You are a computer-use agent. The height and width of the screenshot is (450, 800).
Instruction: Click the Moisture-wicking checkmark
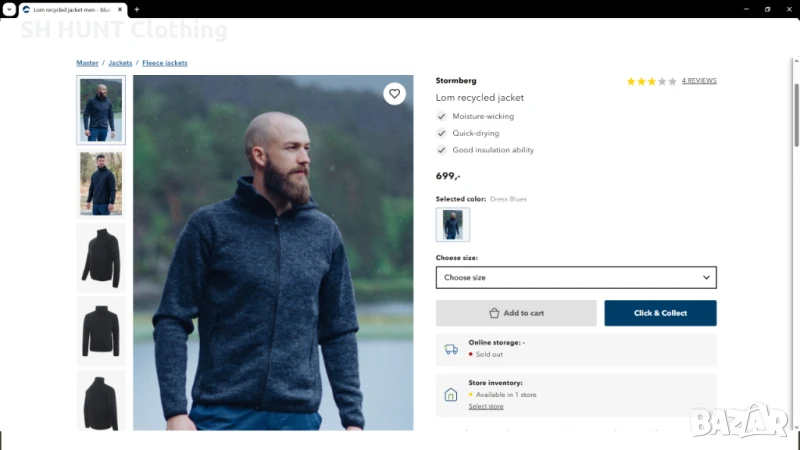click(x=442, y=116)
